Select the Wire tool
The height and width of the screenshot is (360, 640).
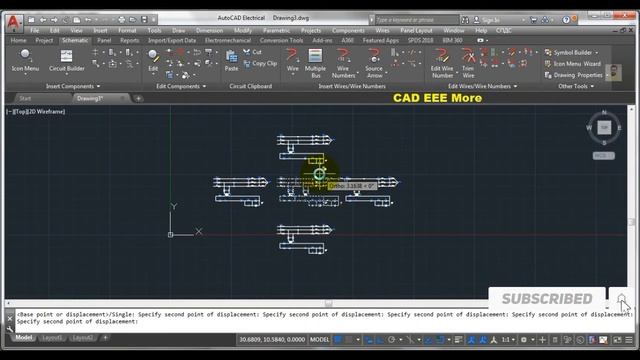tap(293, 60)
